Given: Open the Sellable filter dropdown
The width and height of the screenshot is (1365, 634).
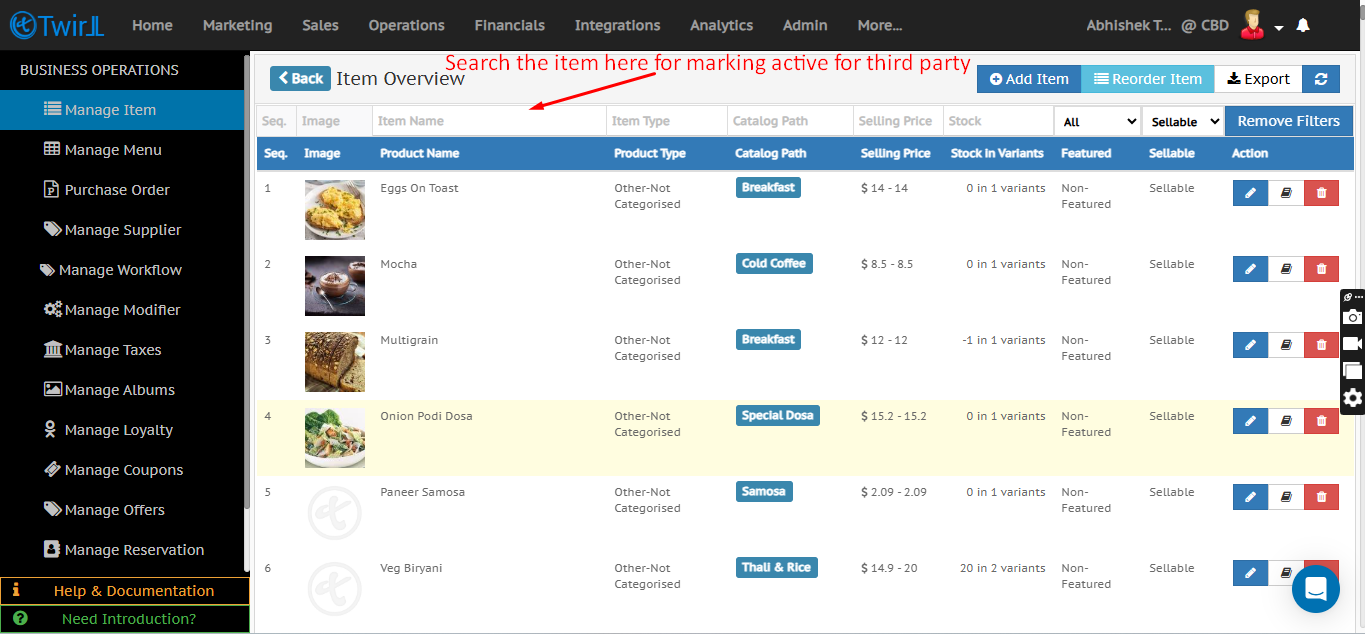Looking at the screenshot, I should (x=1183, y=121).
